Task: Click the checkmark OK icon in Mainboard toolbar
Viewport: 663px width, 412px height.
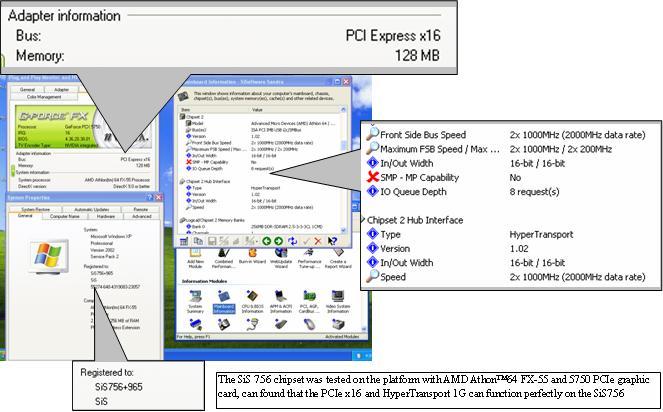Action: [306, 241]
